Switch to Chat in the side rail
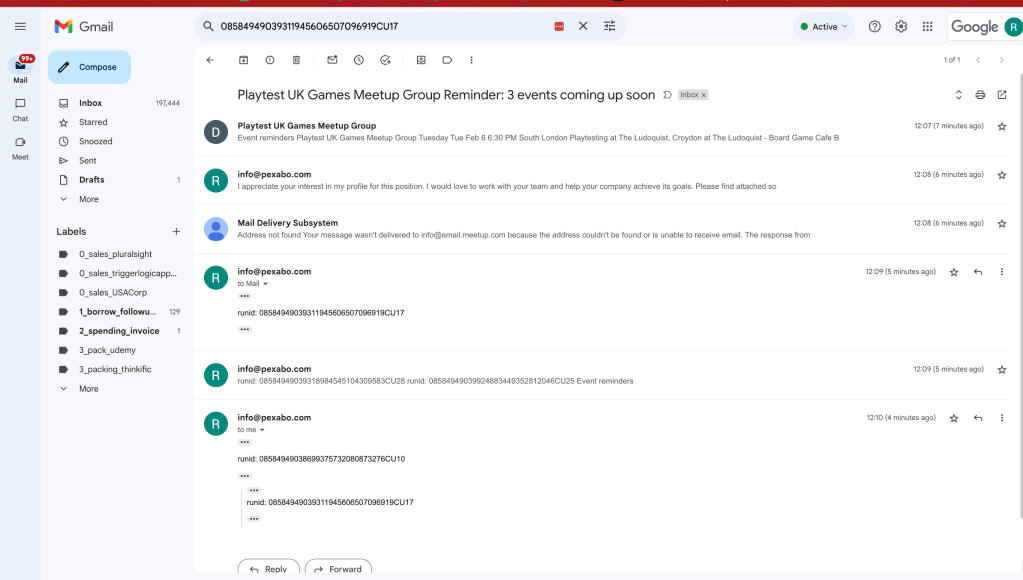 20,110
